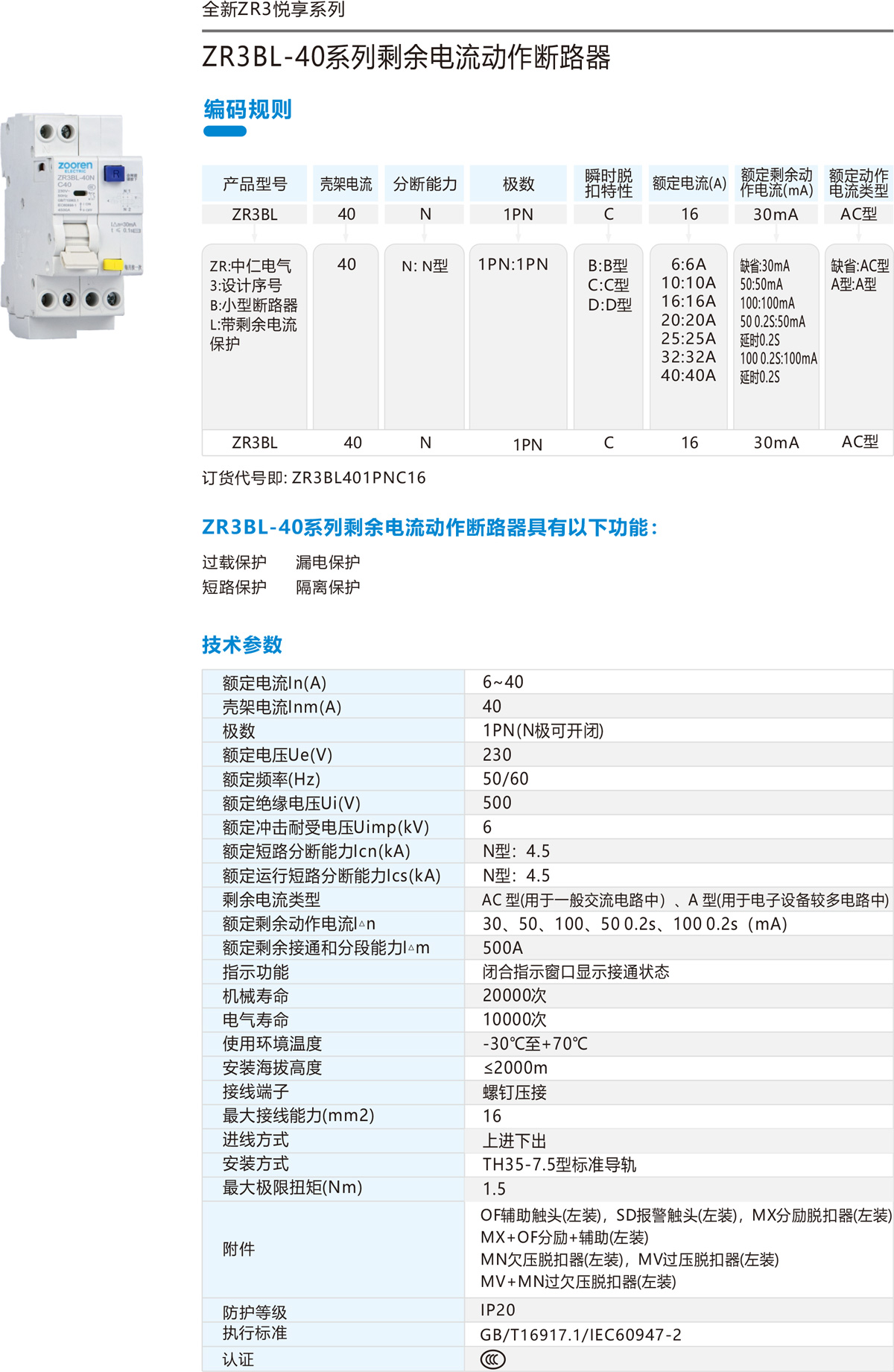Click the '6:6A' rated current entry
894x1372 pixels.
[688, 265]
